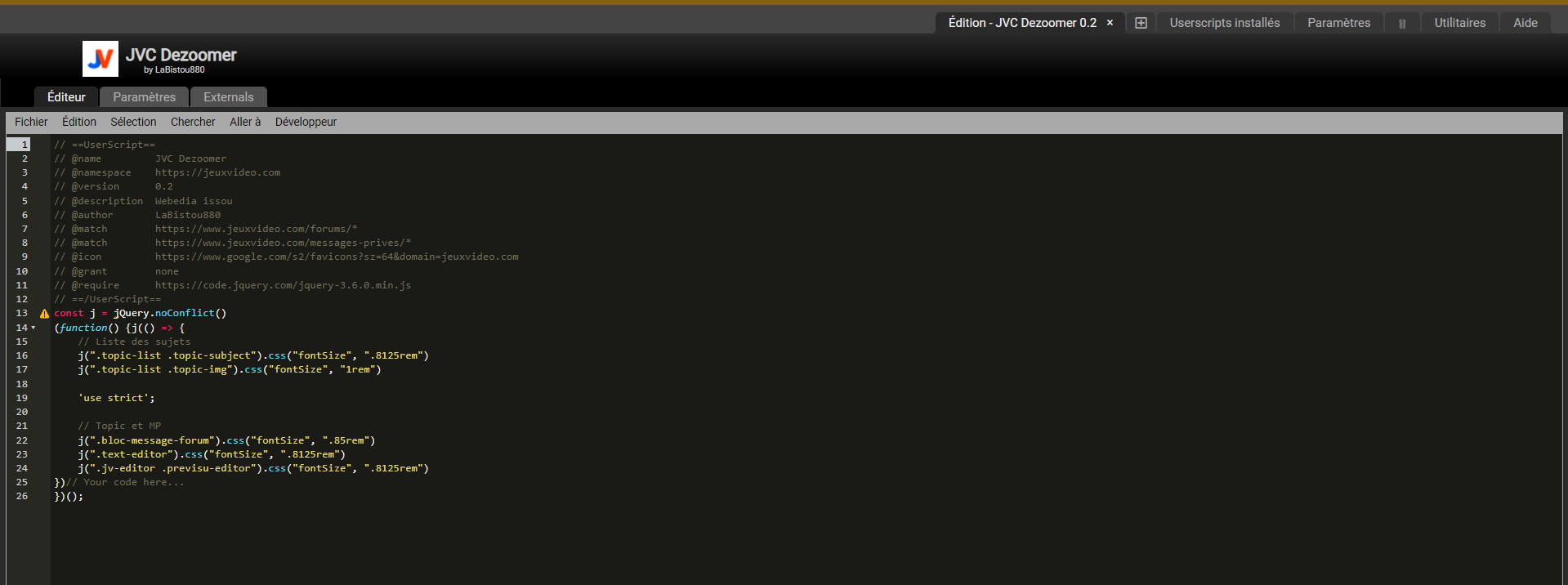Viewport: 1568px width, 585px height.
Task: Click line number 26 in gutter
Action: (x=22, y=497)
